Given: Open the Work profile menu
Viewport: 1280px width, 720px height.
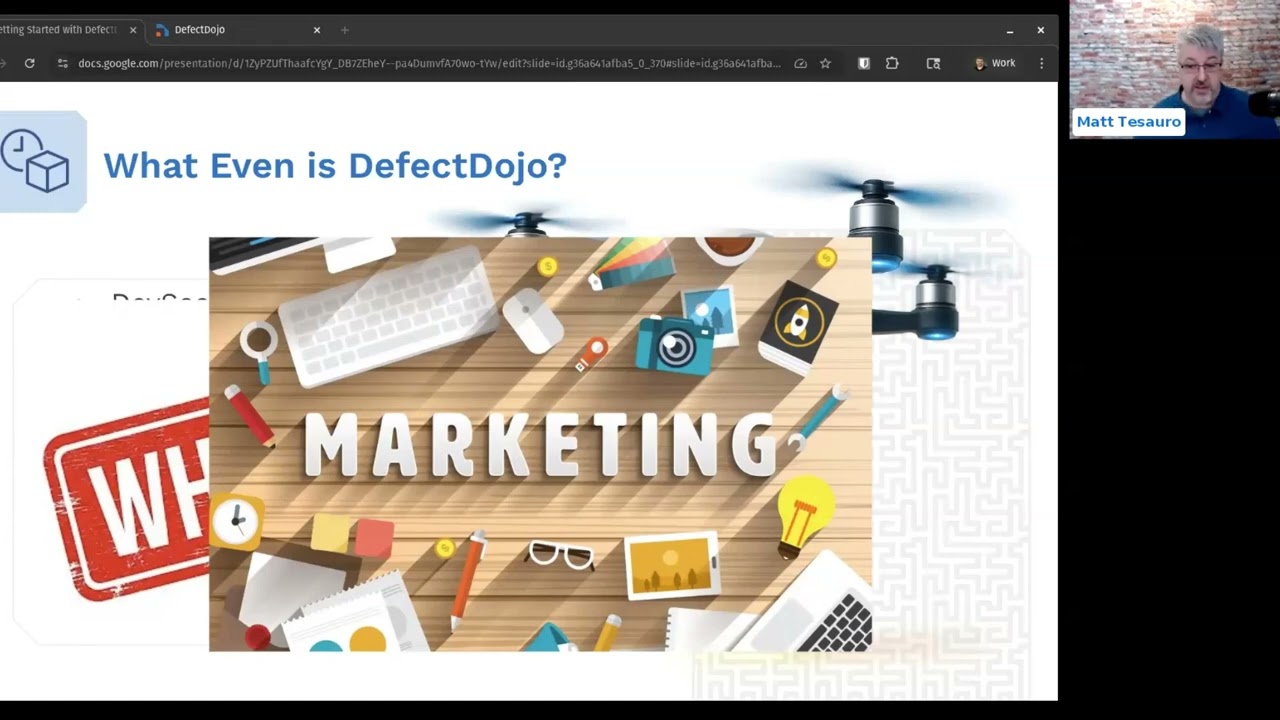Looking at the screenshot, I should (x=995, y=63).
